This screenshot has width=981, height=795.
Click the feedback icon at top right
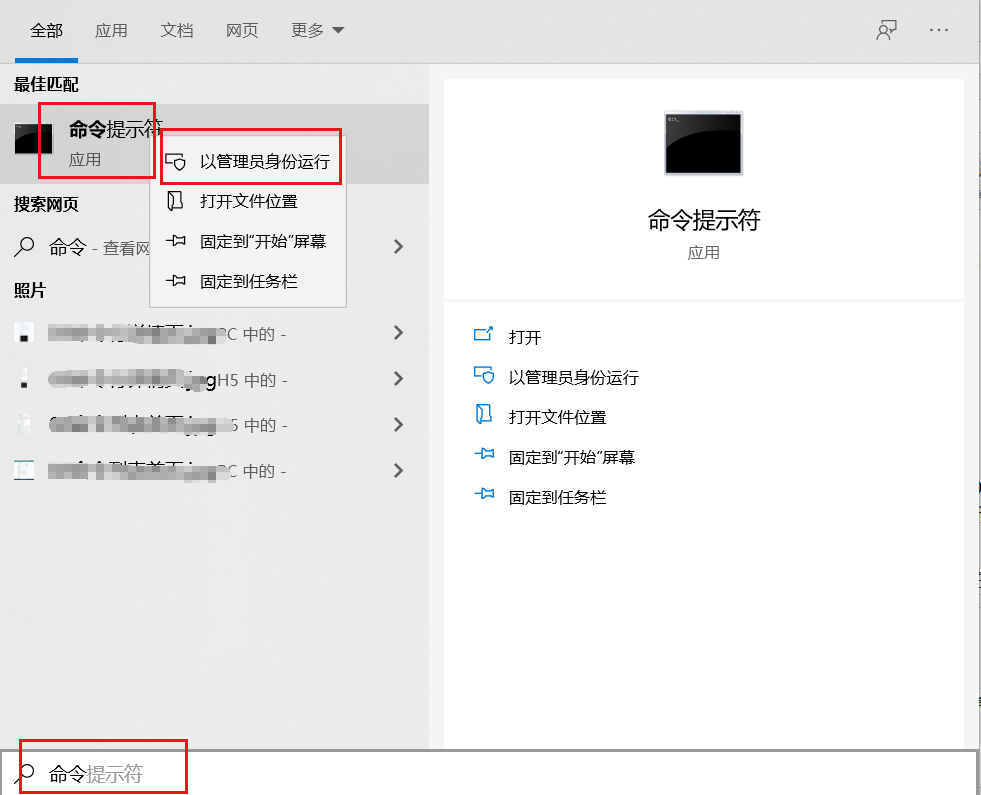pos(886,30)
